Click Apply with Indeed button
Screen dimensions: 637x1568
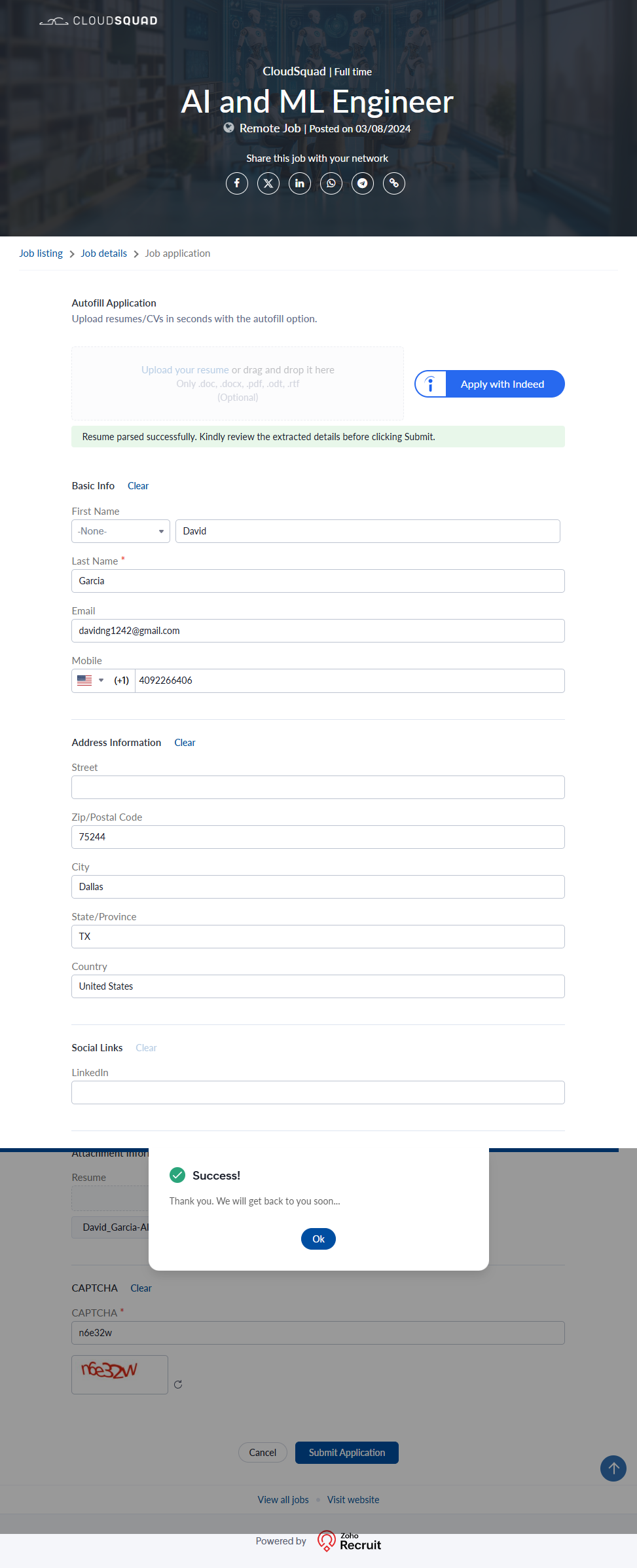coord(490,384)
